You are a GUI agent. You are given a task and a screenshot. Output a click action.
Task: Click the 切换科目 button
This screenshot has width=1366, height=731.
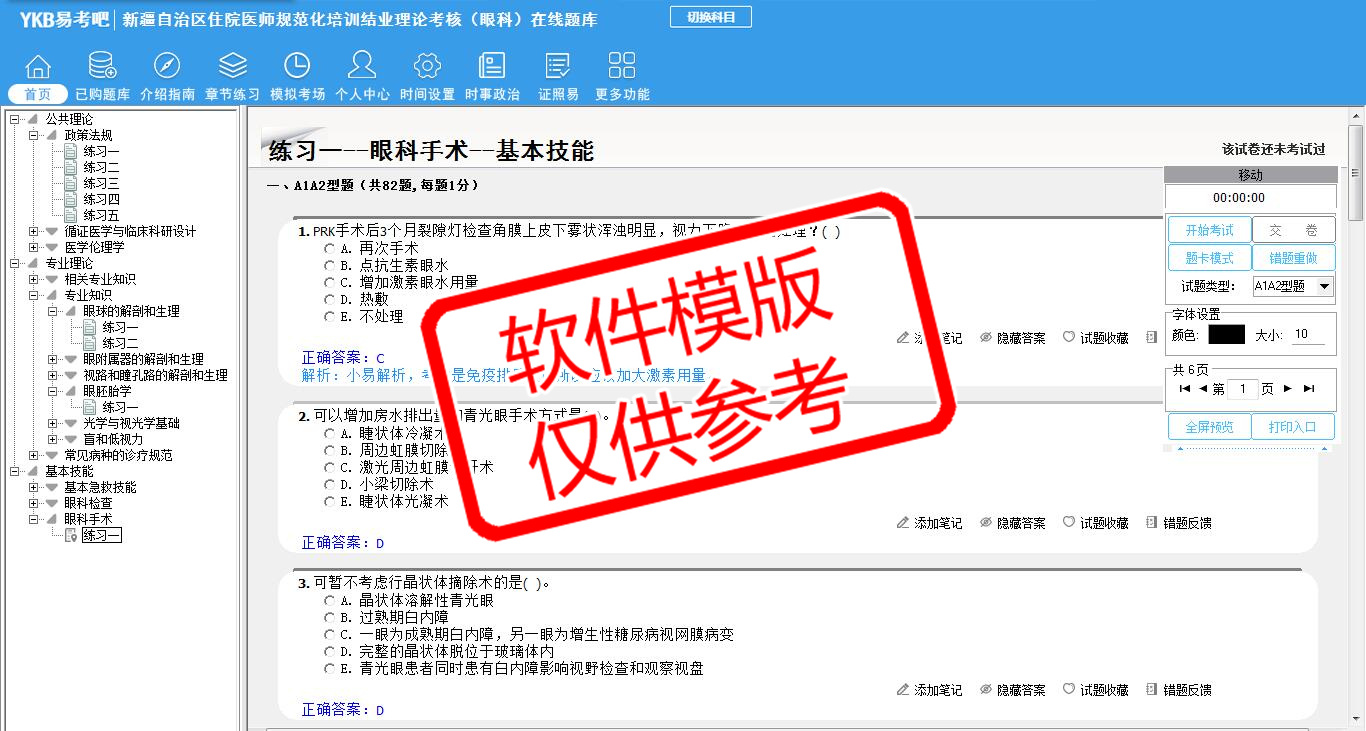(x=710, y=17)
